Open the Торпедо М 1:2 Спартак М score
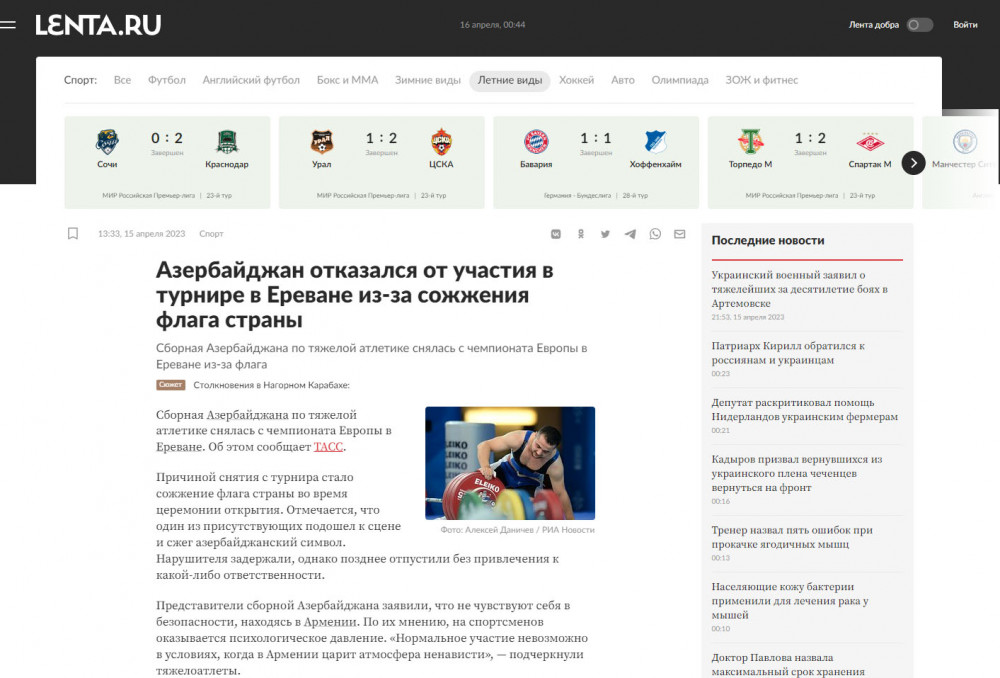1000x678 pixels. pos(810,138)
